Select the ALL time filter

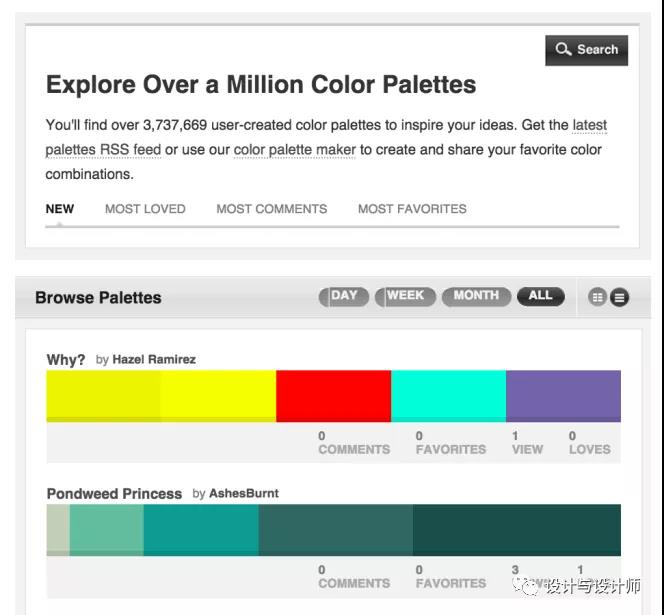(540, 296)
